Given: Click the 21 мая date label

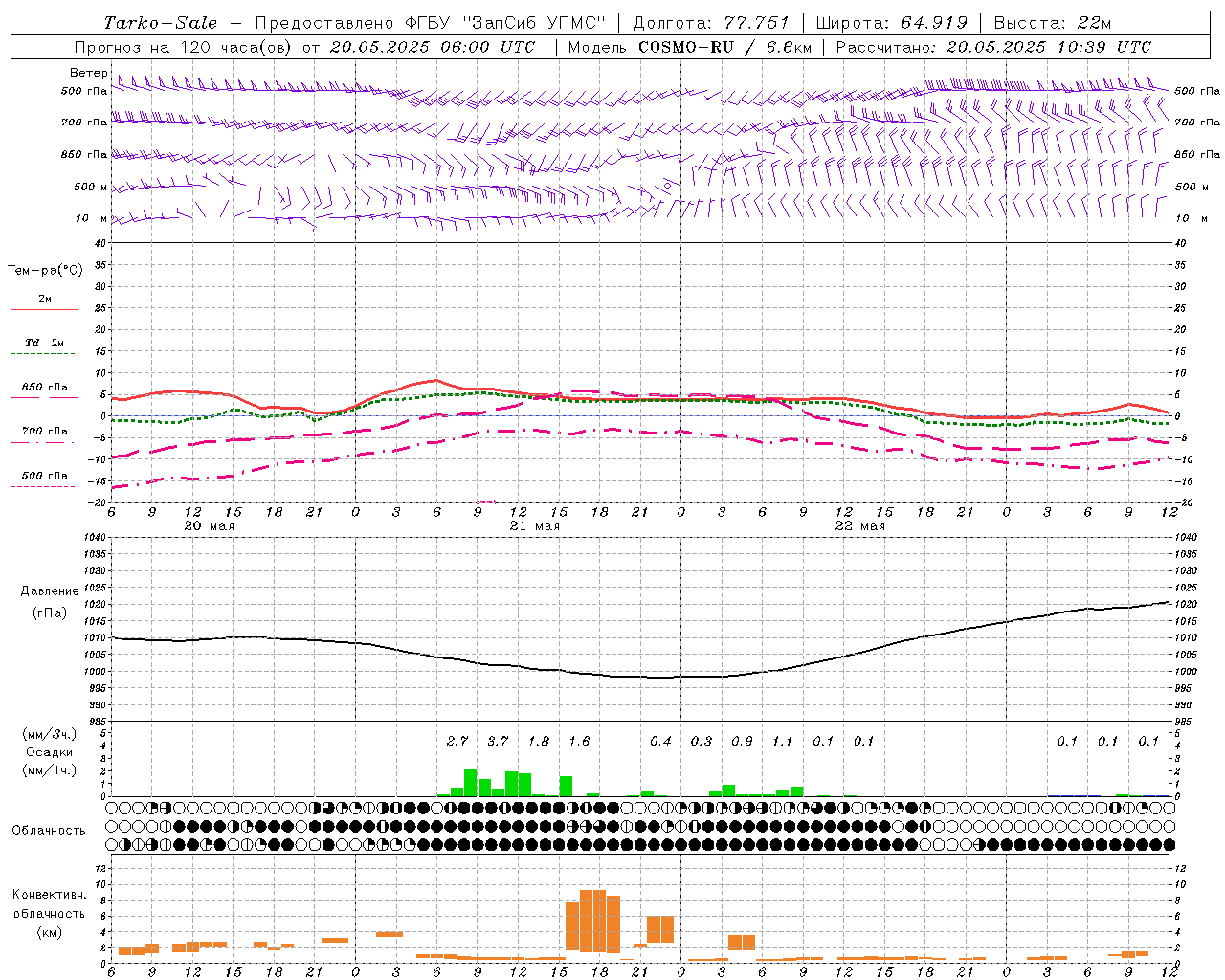Looking at the screenshot, I should [x=534, y=526].
